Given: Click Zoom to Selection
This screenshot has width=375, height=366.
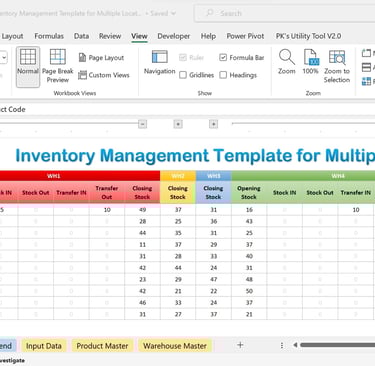Looking at the screenshot, I should pyautogui.click(x=337, y=66).
